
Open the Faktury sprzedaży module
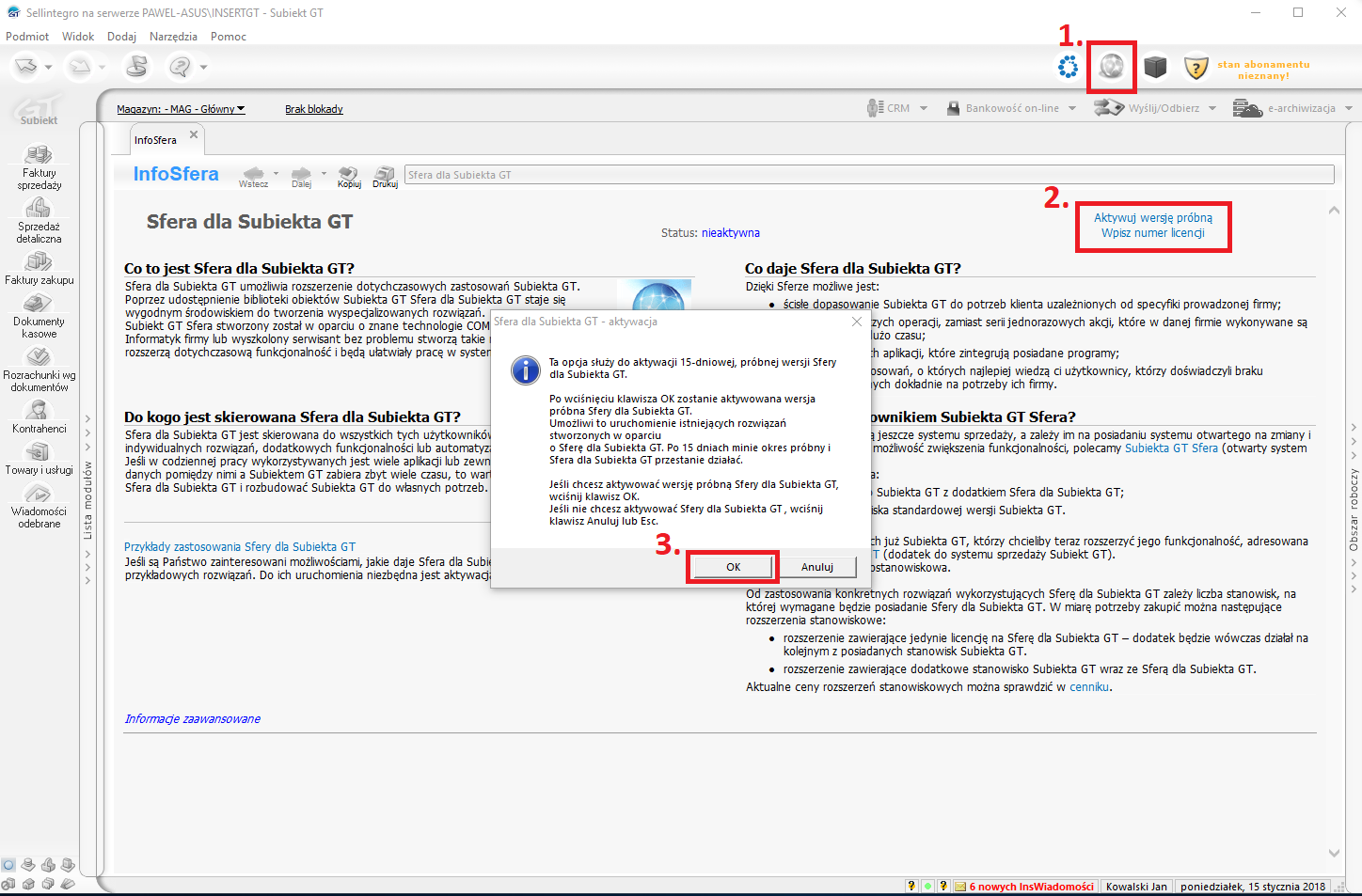coord(39,166)
